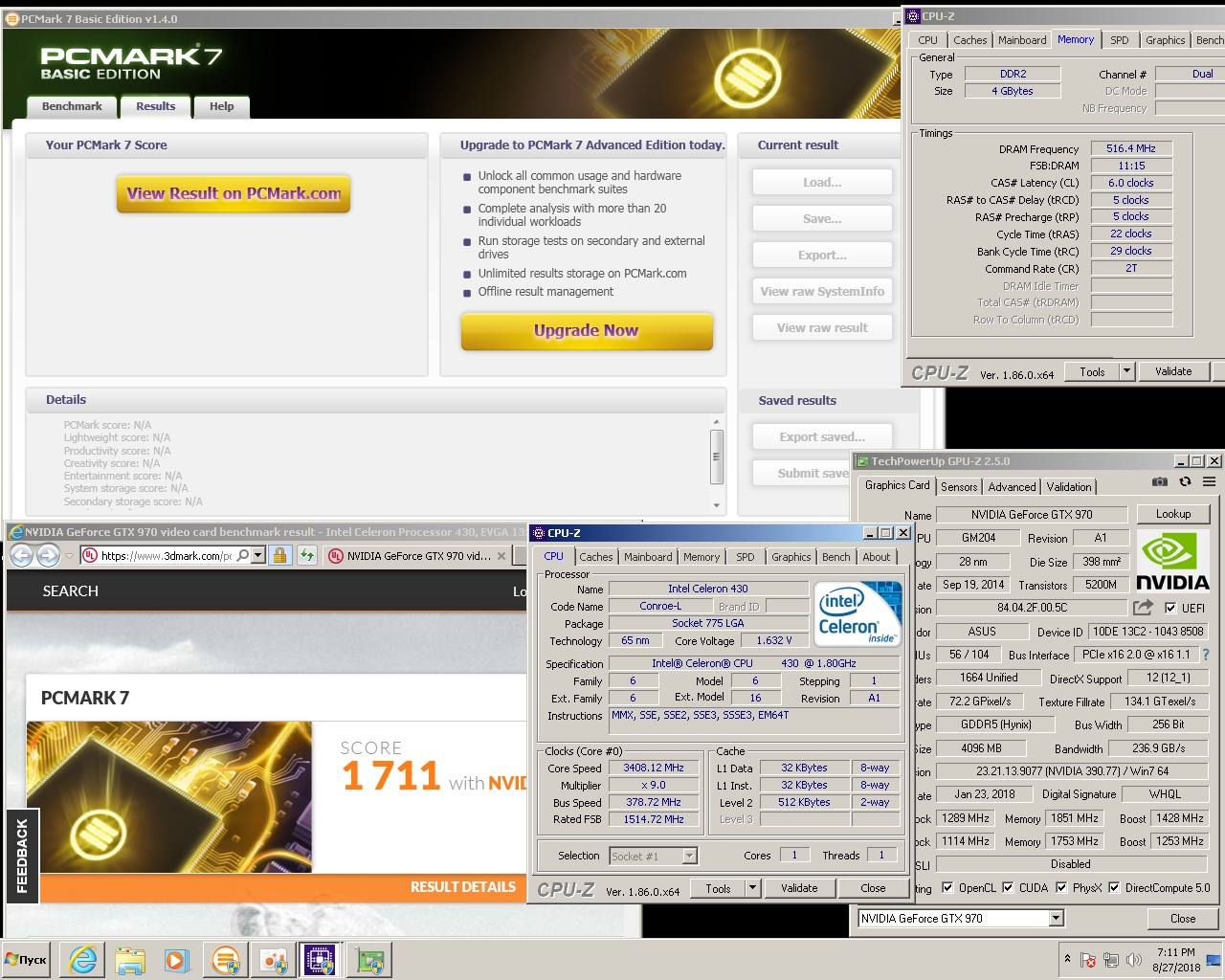
Task: Open About tab in front CPU-Z window
Action: (877, 557)
